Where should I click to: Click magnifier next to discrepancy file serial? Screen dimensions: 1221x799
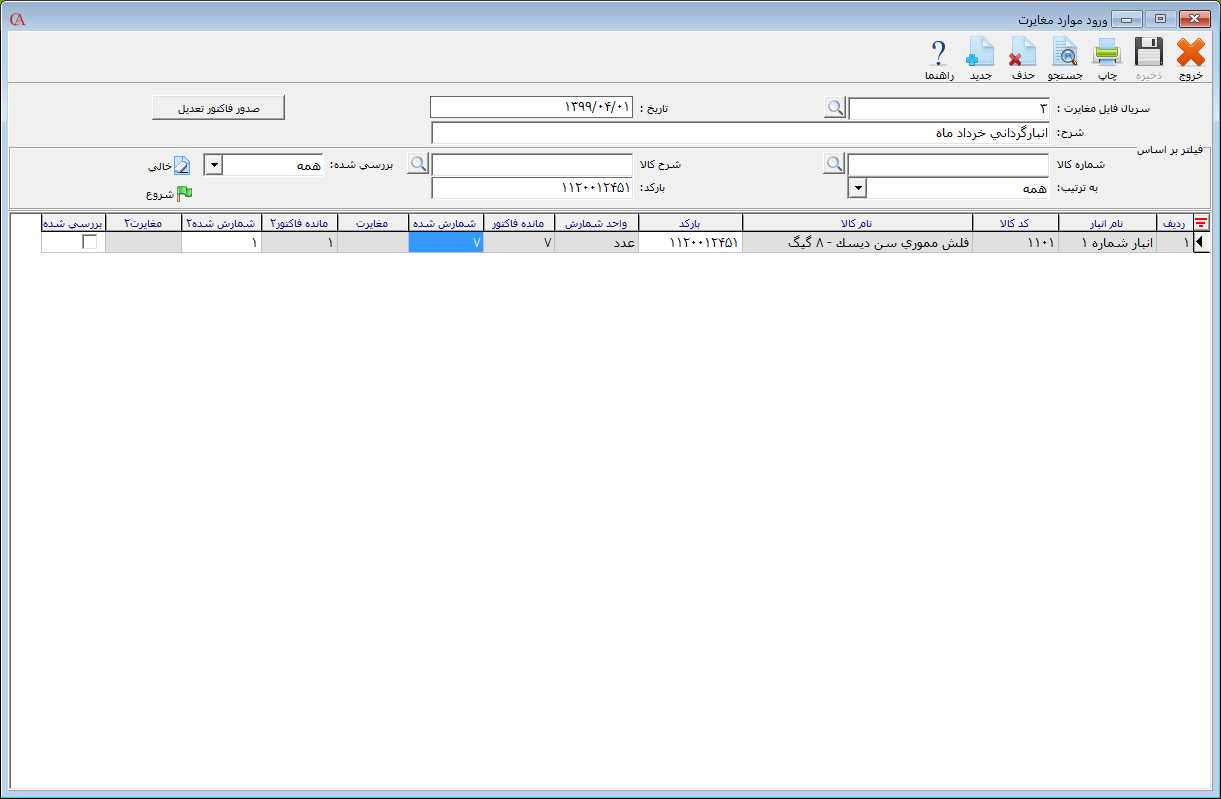coord(835,108)
